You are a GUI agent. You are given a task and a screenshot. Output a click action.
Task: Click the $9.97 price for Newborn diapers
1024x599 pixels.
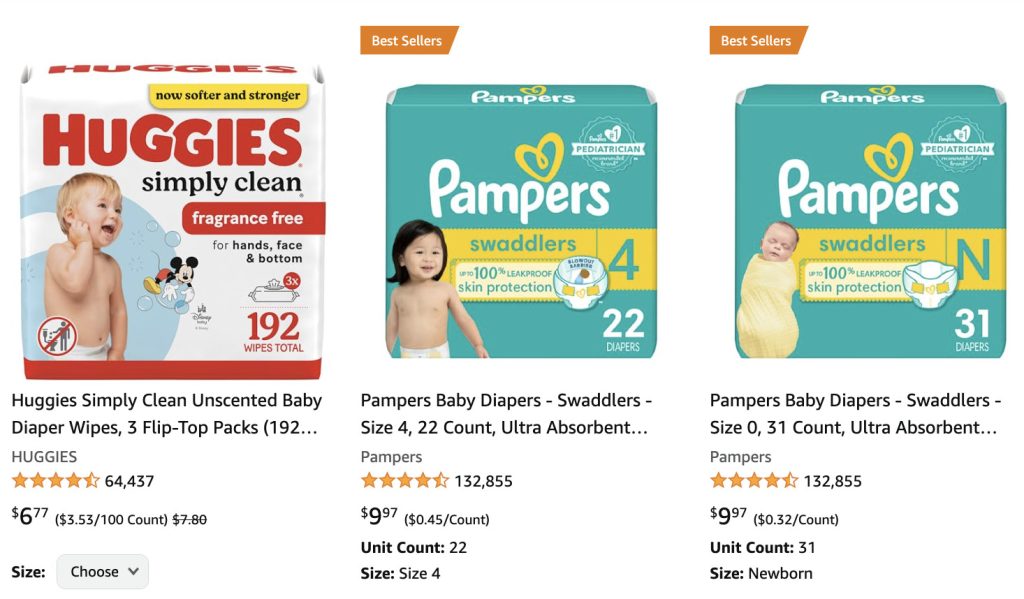point(728,517)
